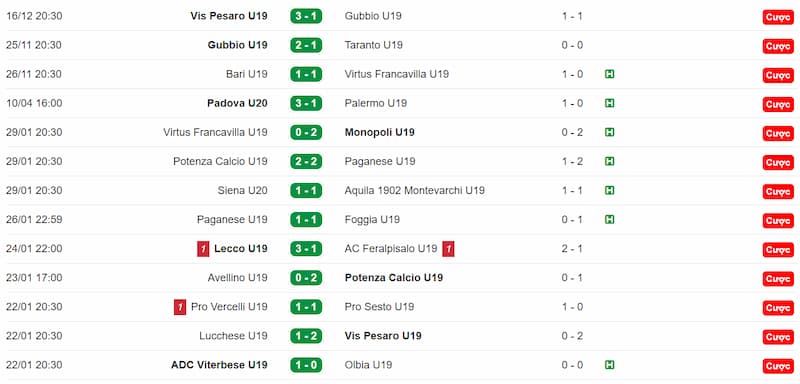
Task: Click the red card icon next to AC Feralpisalo U19
Action: coord(448,249)
